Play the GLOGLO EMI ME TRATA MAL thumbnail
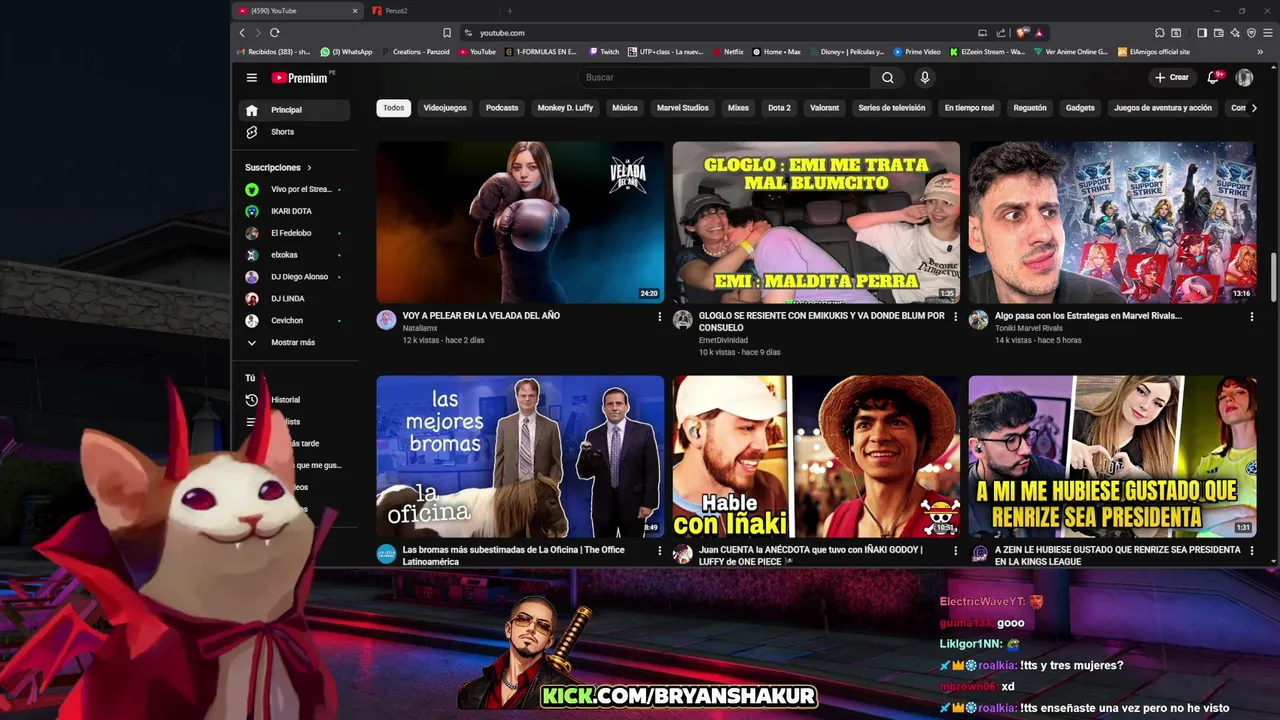 click(816, 222)
